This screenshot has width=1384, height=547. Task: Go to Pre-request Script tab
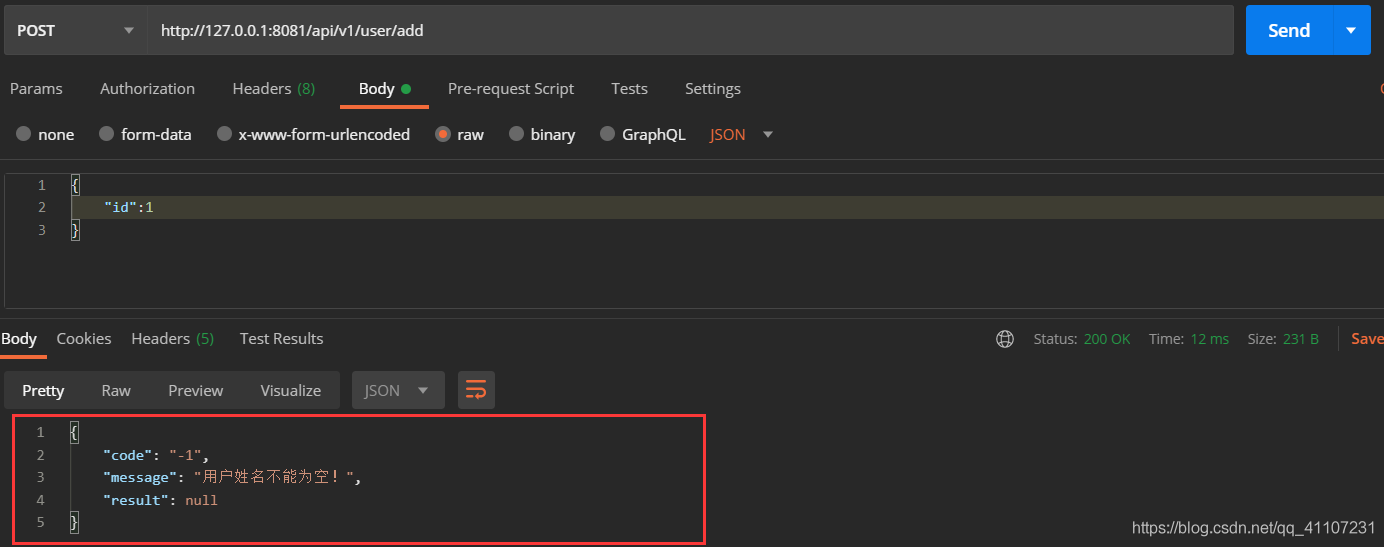tap(510, 89)
